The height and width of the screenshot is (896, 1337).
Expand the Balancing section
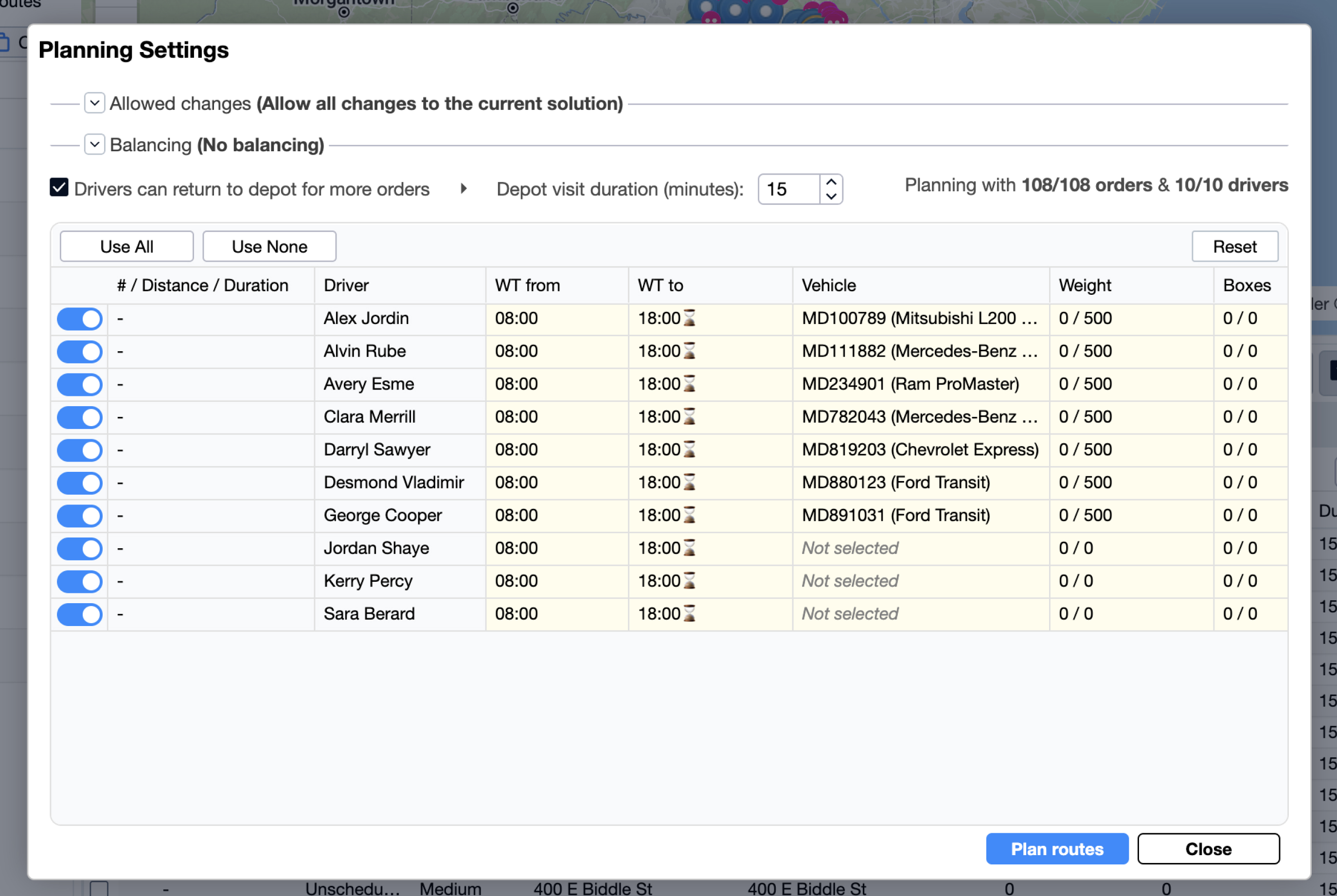pyautogui.click(x=94, y=144)
